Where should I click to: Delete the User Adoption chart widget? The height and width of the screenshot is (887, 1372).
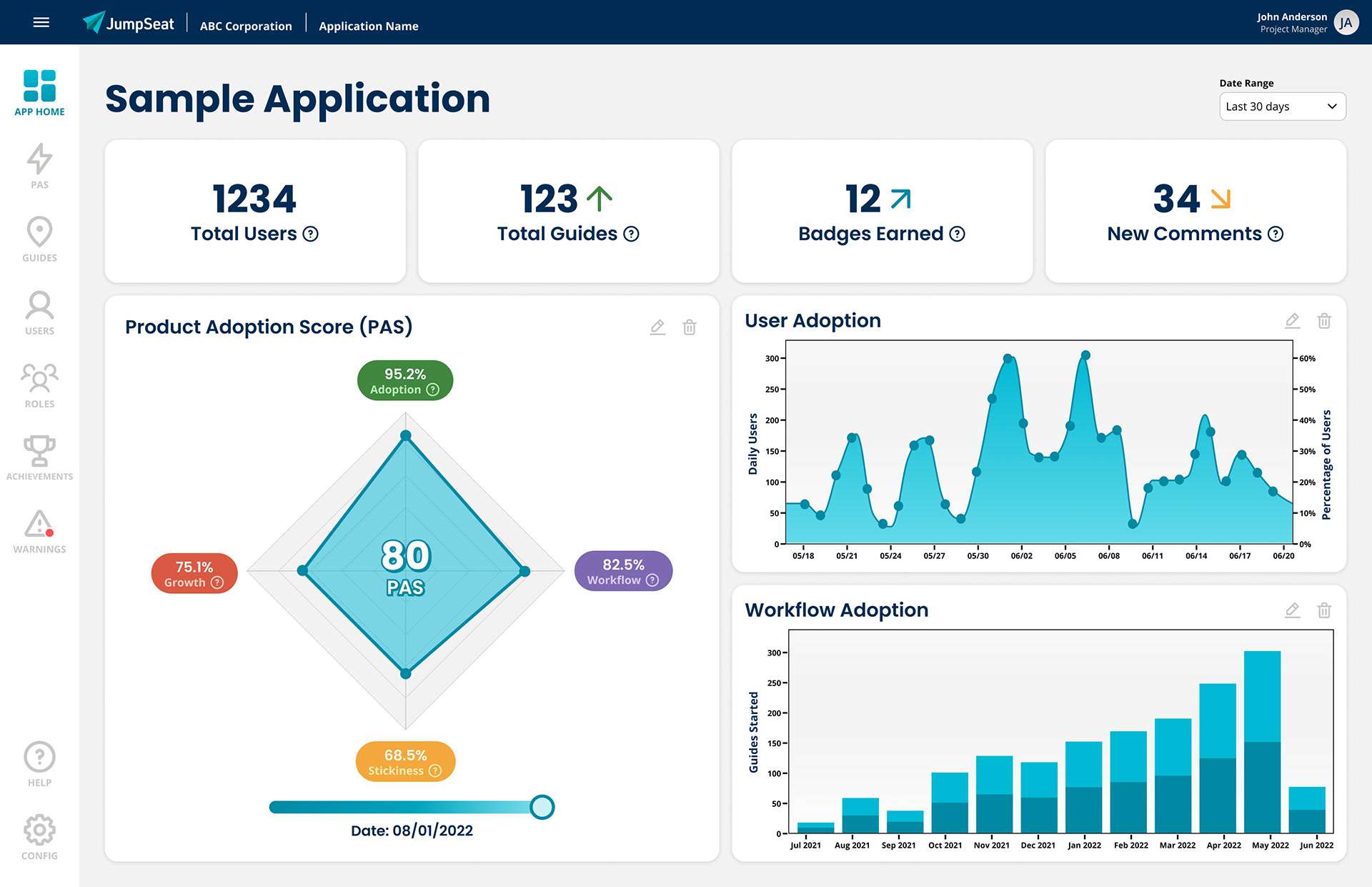tap(1324, 321)
